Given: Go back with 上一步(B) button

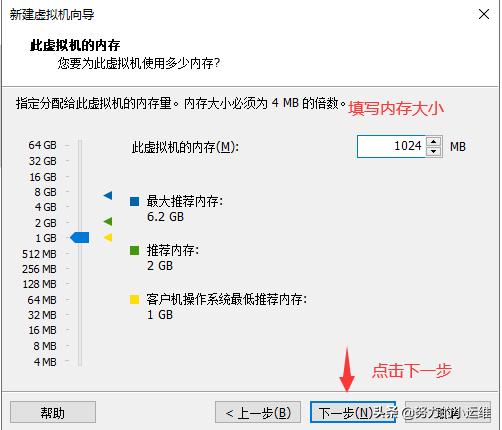Looking at the screenshot, I should point(258,412).
